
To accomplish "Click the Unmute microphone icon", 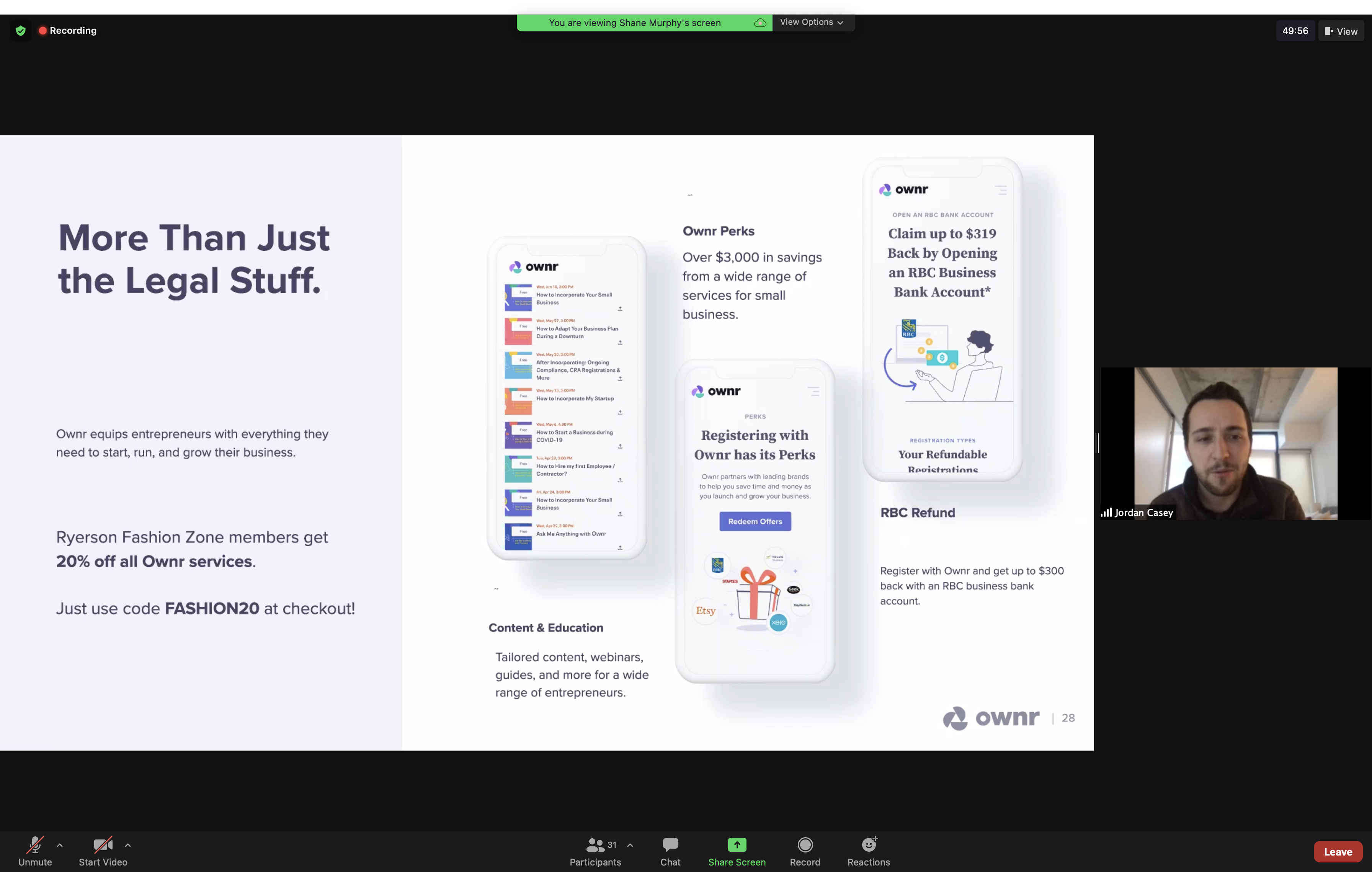I will point(35,845).
